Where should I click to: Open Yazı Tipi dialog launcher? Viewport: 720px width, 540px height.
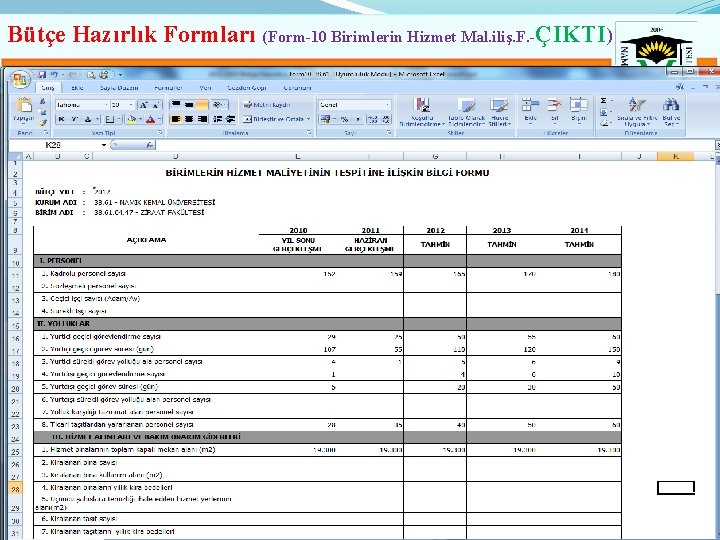click(x=160, y=133)
